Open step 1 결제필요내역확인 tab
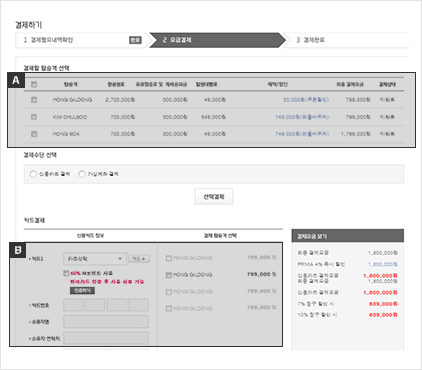 tap(80, 40)
